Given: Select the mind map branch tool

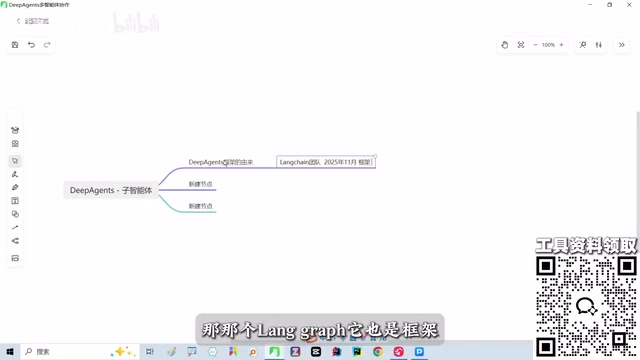Looking at the screenshot, I should click(x=15, y=241).
